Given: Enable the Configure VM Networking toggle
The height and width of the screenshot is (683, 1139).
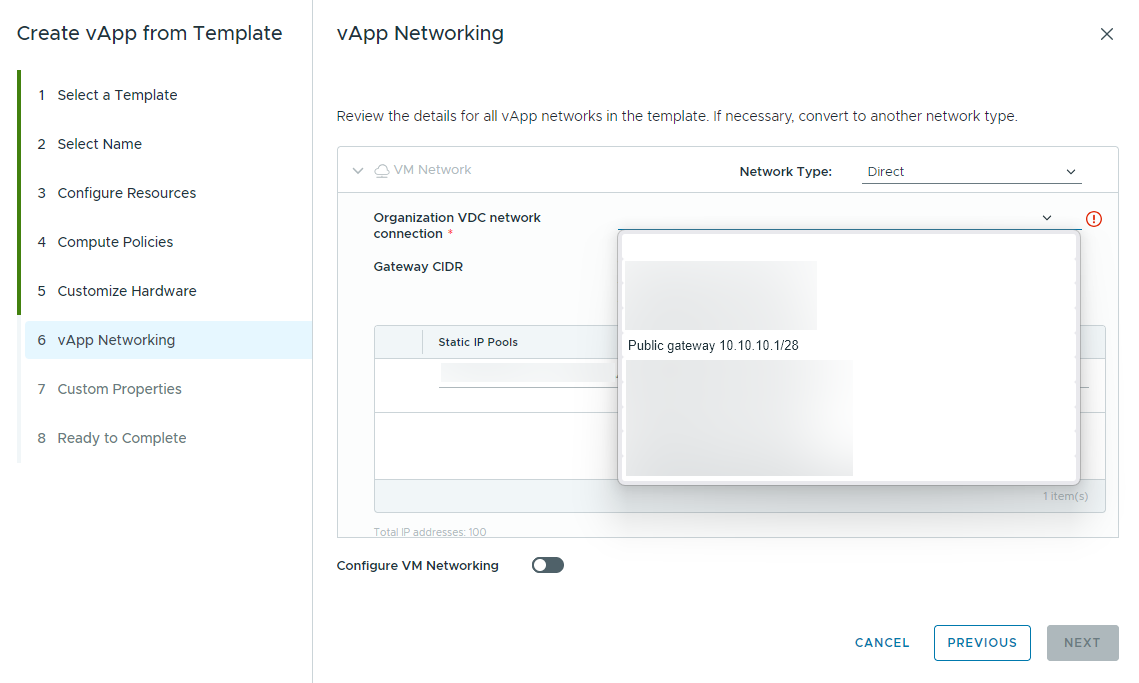Looking at the screenshot, I should (547, 565).
